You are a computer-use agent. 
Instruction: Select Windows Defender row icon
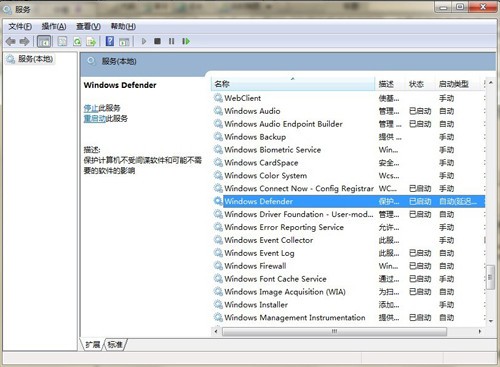218,201
